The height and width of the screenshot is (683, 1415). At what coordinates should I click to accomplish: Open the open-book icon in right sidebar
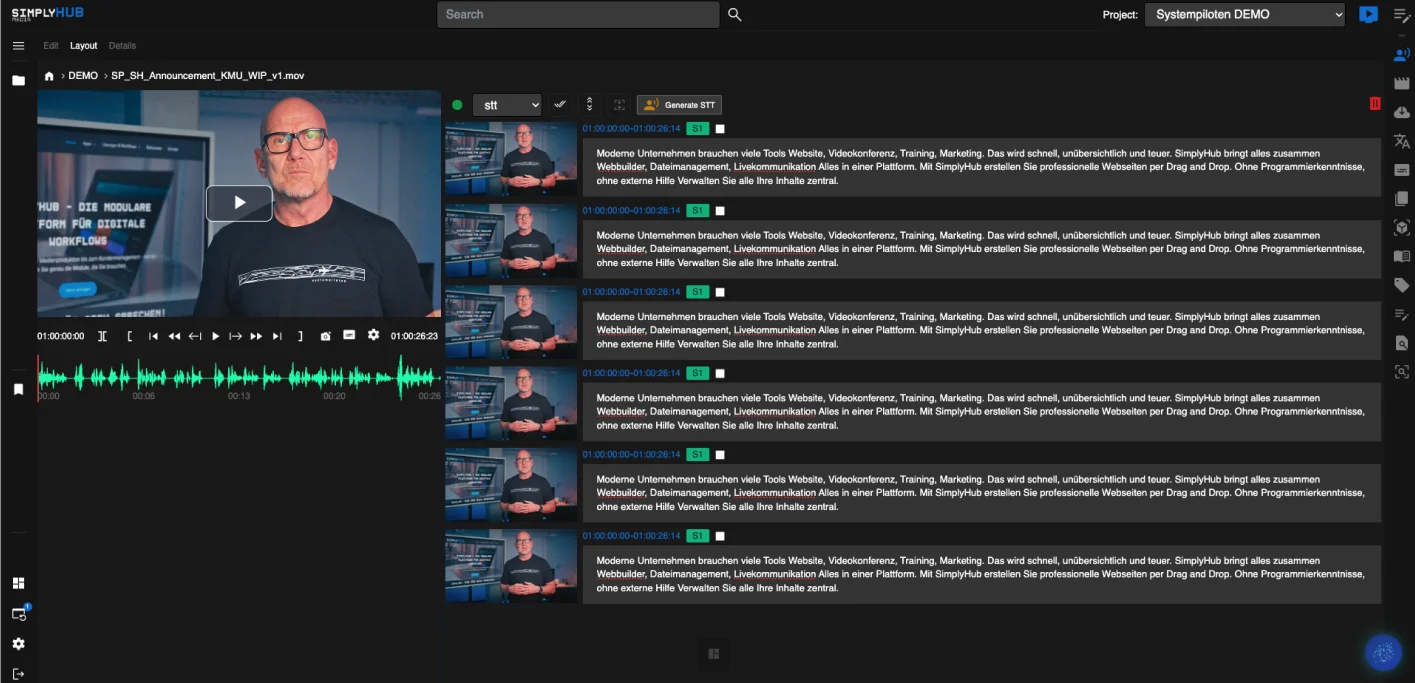(x=1402, y=257)
